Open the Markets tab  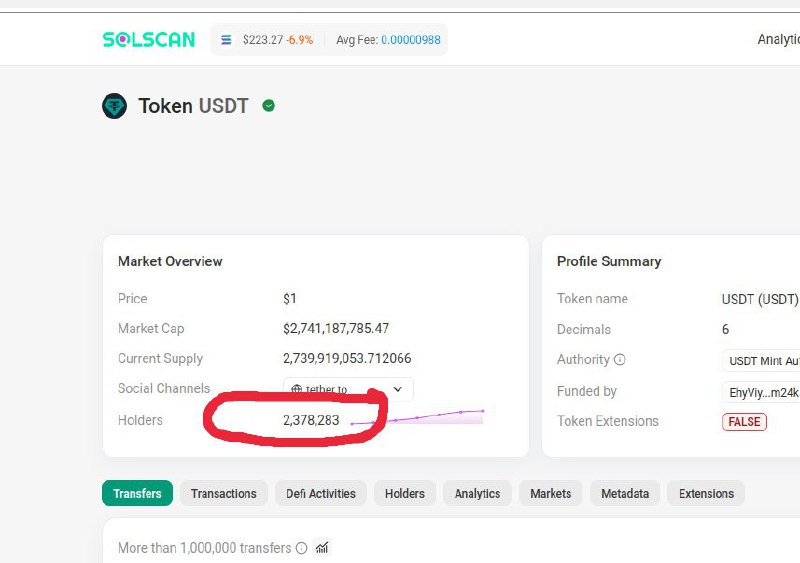pos(550,493)
